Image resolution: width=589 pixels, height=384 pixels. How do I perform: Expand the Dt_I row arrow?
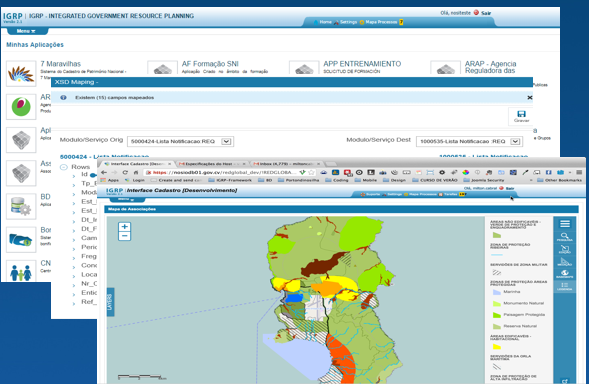pos(74,221)
